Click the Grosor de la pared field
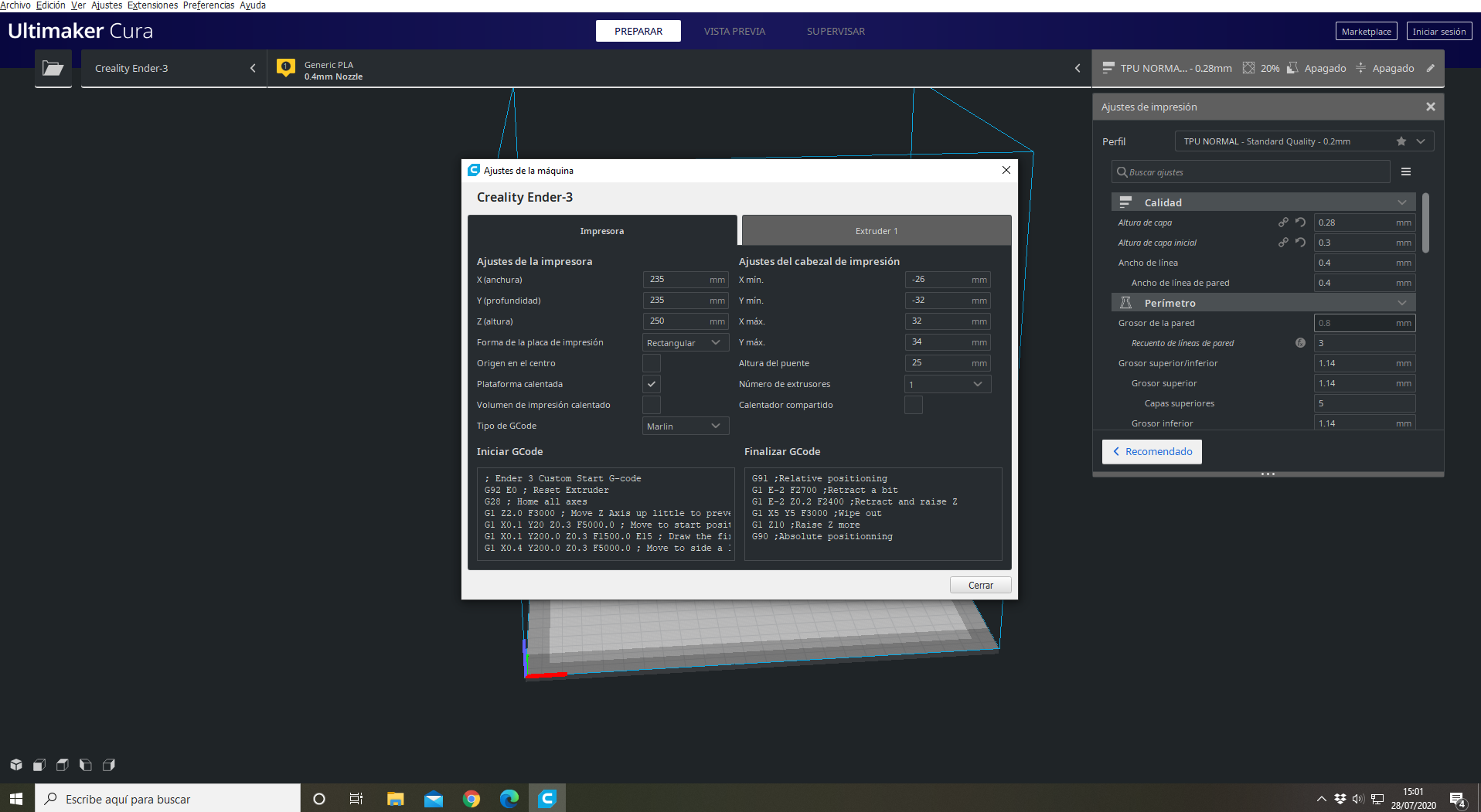 (1364, 323)
